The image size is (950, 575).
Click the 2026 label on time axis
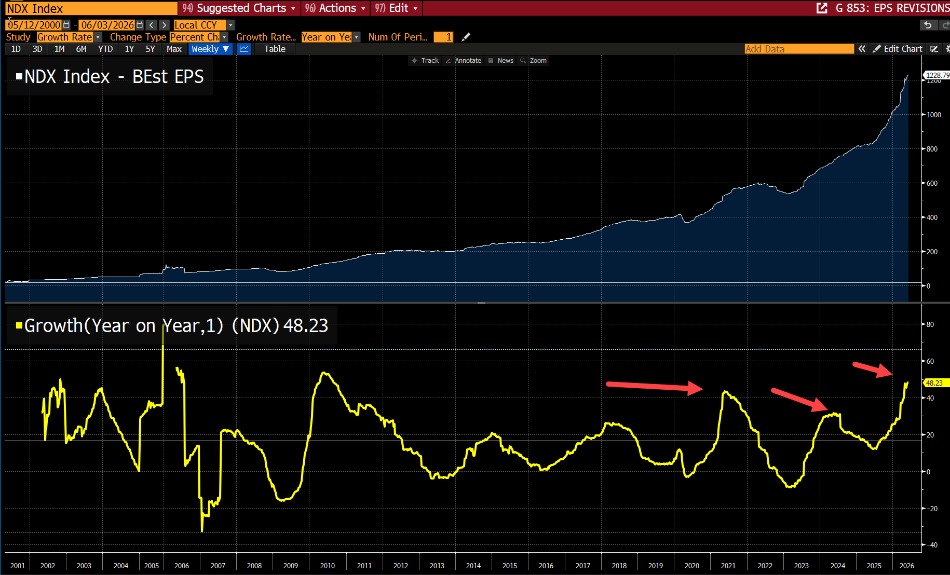906,565
